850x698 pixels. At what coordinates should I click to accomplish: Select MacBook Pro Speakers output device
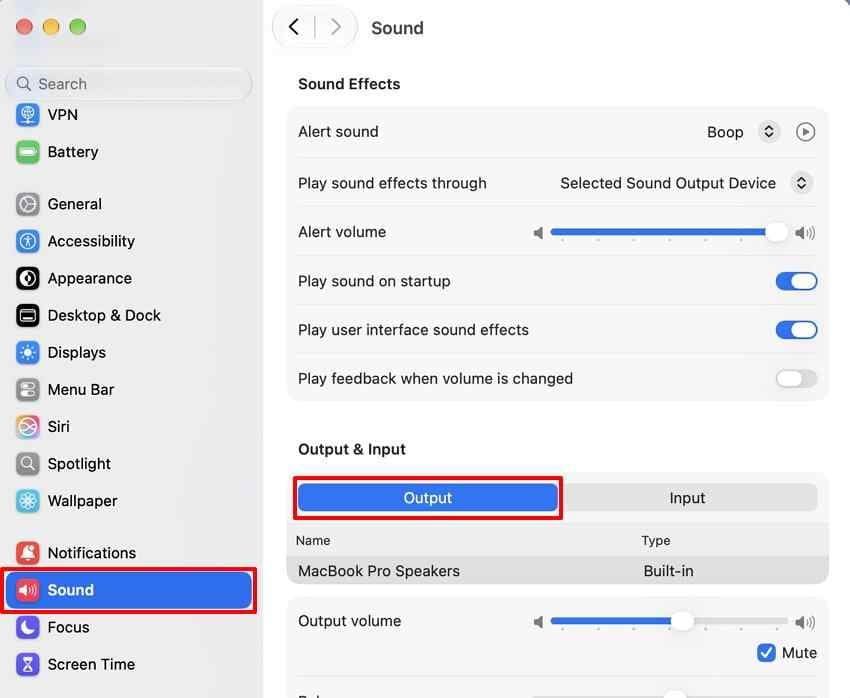[x=557, y=571]
